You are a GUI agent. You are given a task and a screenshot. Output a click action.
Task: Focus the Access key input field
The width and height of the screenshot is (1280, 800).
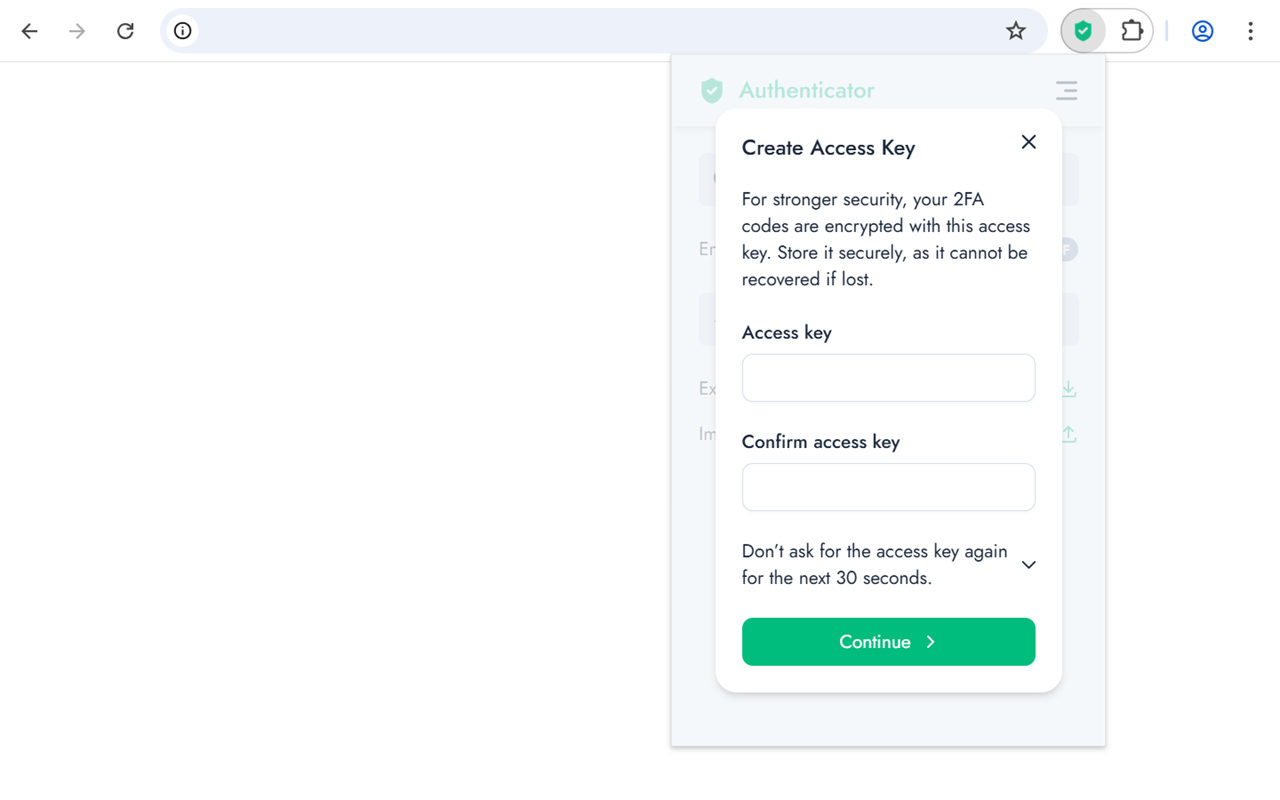tap(888, 378)
